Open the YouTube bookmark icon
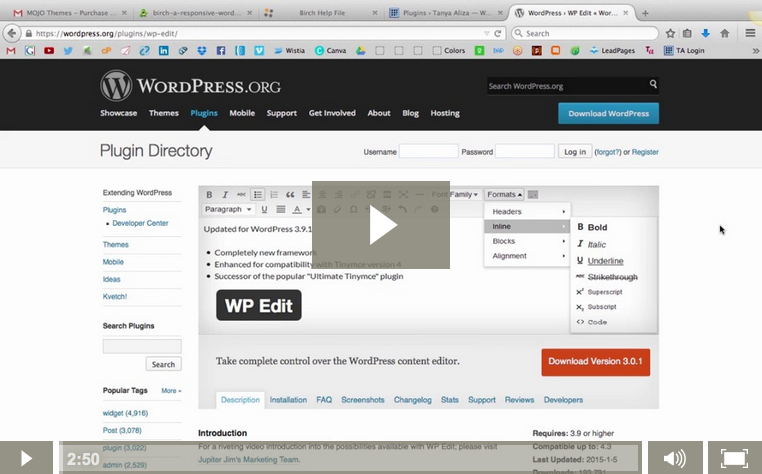 click(49, 51)
